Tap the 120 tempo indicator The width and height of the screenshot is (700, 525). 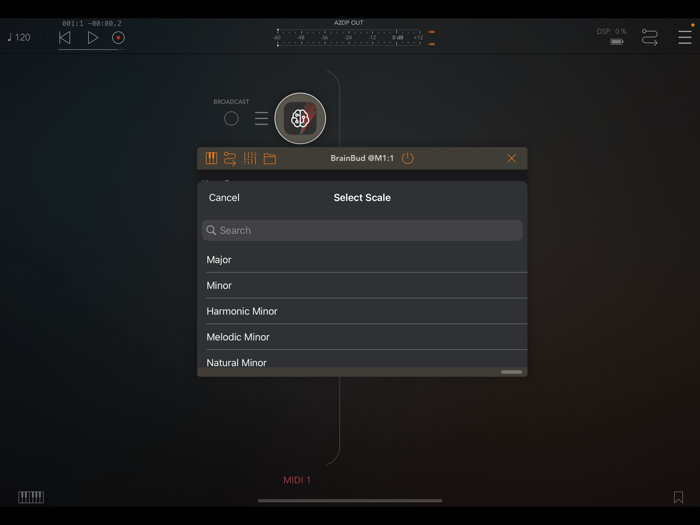coord(19,38)
